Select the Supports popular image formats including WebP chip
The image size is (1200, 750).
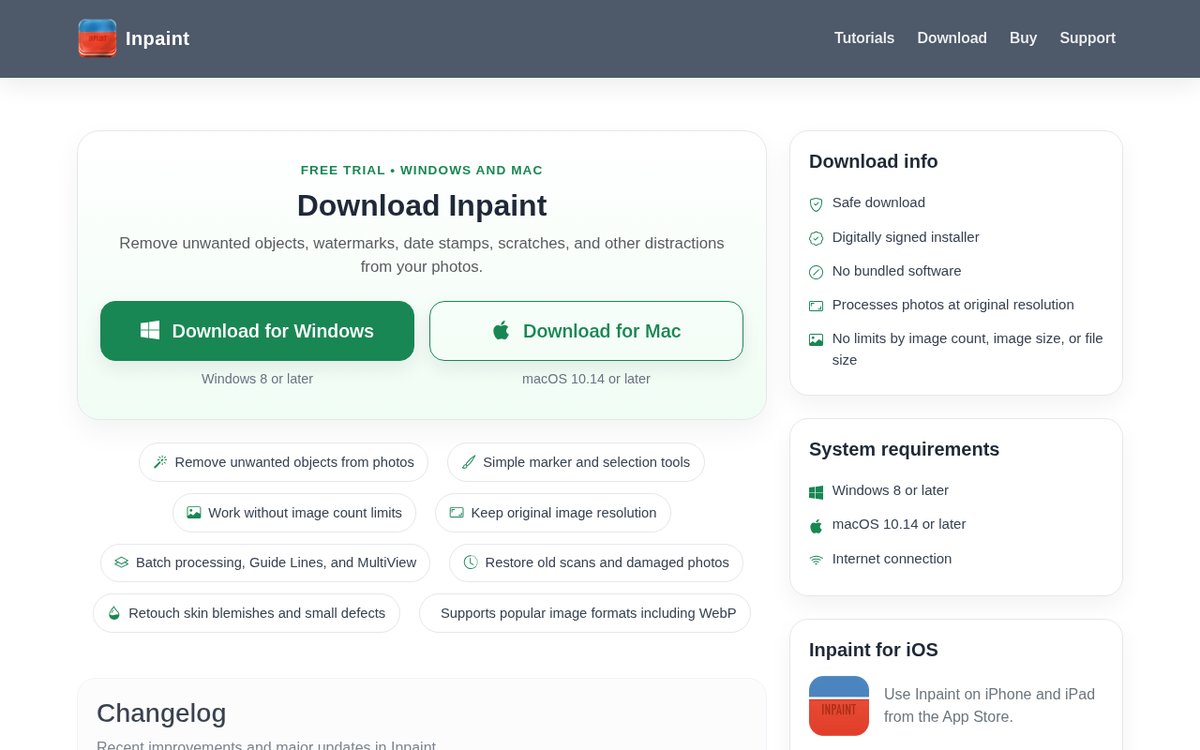(x=585, y=613)
